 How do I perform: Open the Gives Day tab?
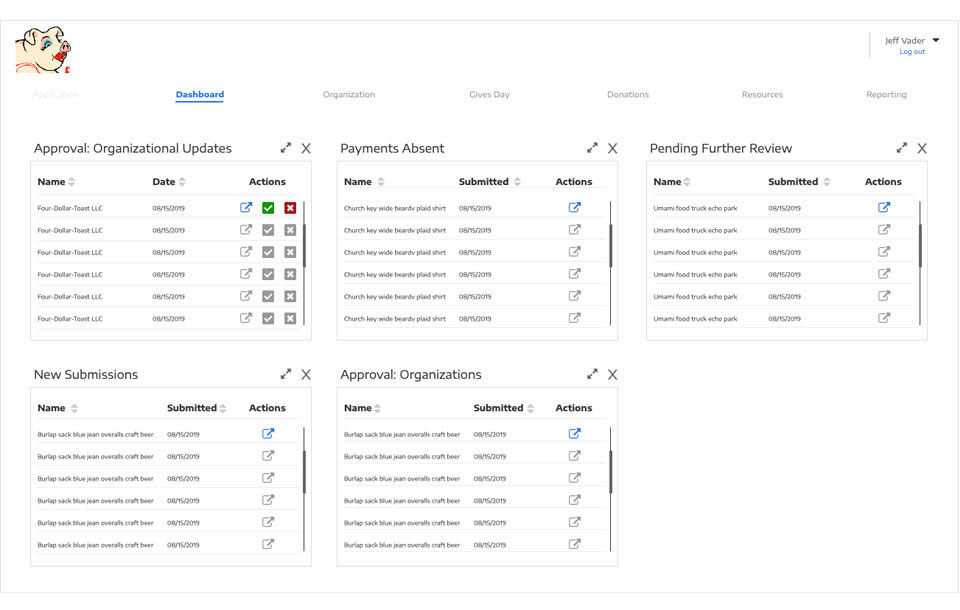point(489,95)
